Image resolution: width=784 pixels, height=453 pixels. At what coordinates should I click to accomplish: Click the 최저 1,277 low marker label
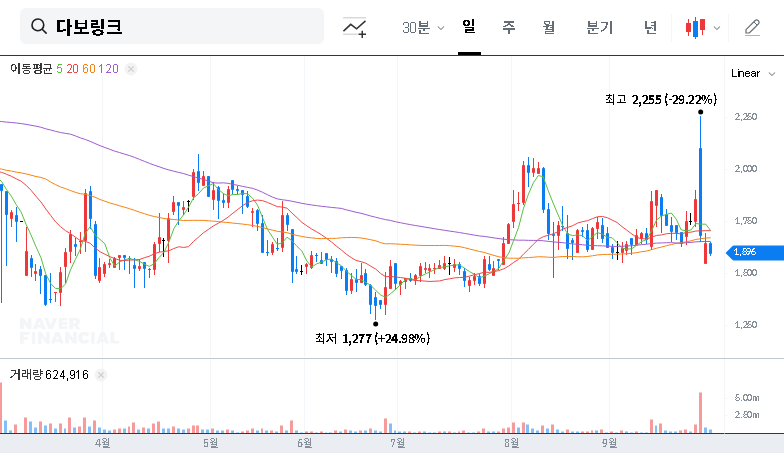pos(372,338)
